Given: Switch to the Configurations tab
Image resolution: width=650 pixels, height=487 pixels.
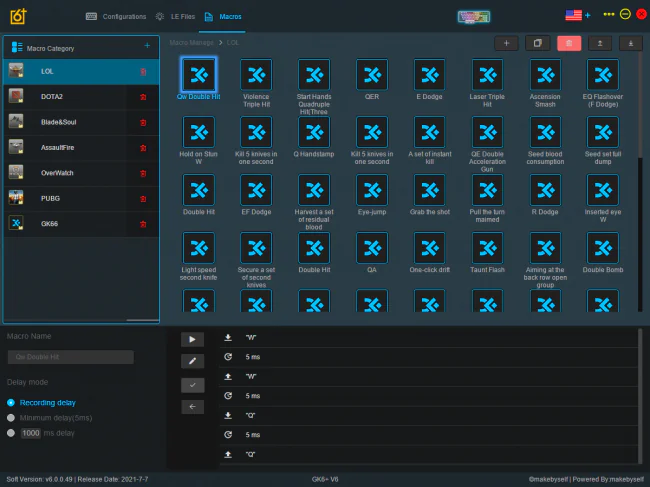Looking at the screenshot, I should (116, 17).
